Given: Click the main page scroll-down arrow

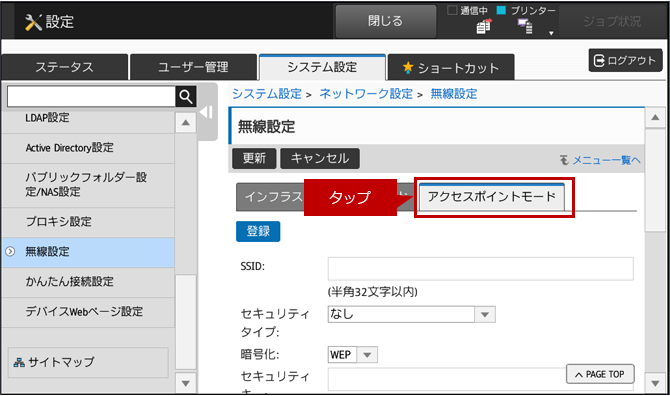Looking at the screenshot, I should coord(655,383).
